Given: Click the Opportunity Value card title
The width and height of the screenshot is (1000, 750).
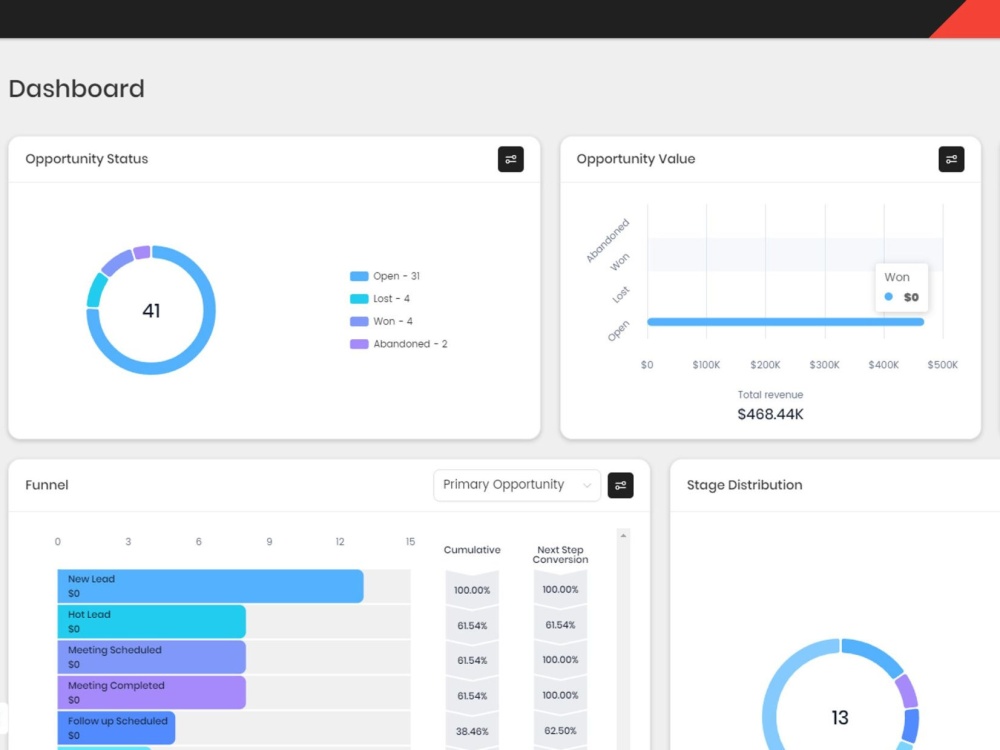Looking at the screenshot, I should pos(636,159).
